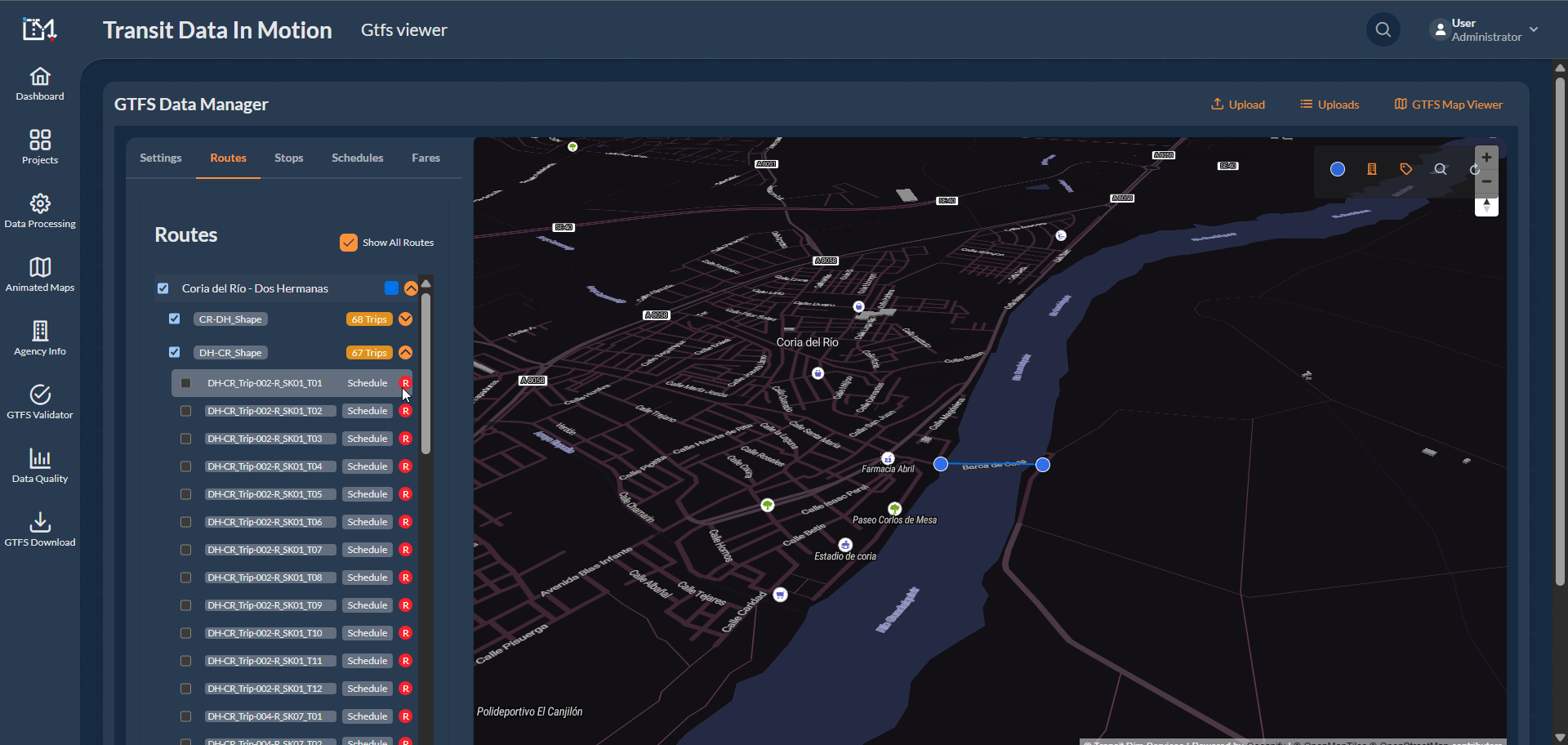Expand the CR-DH_Shape trips list
The width and height of the screenshot is (1568, 745).
[406, 319]
